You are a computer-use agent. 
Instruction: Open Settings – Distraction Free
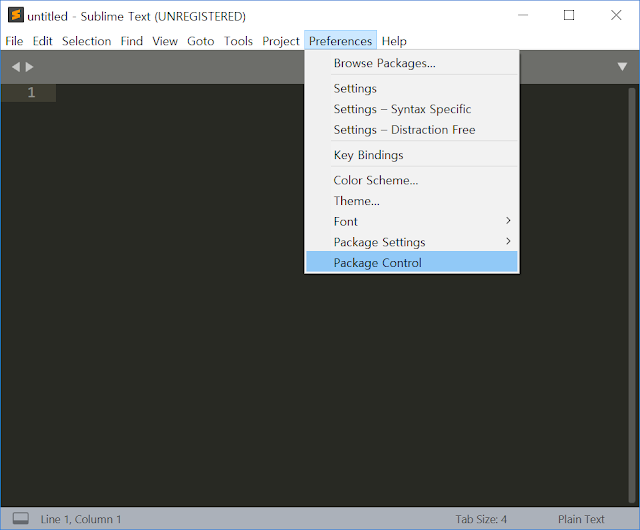point(412,130)
